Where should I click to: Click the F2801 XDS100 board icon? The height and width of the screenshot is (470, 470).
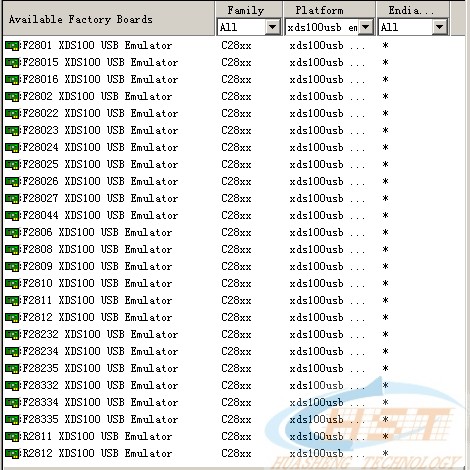coord(13,45)
